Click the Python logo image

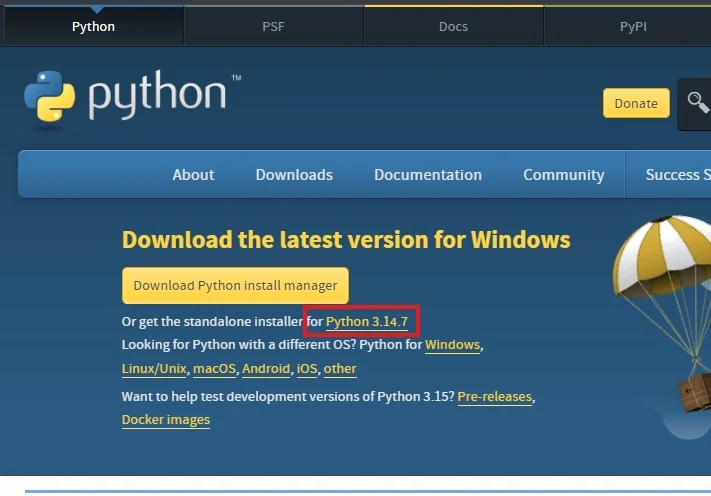[132, 96]
